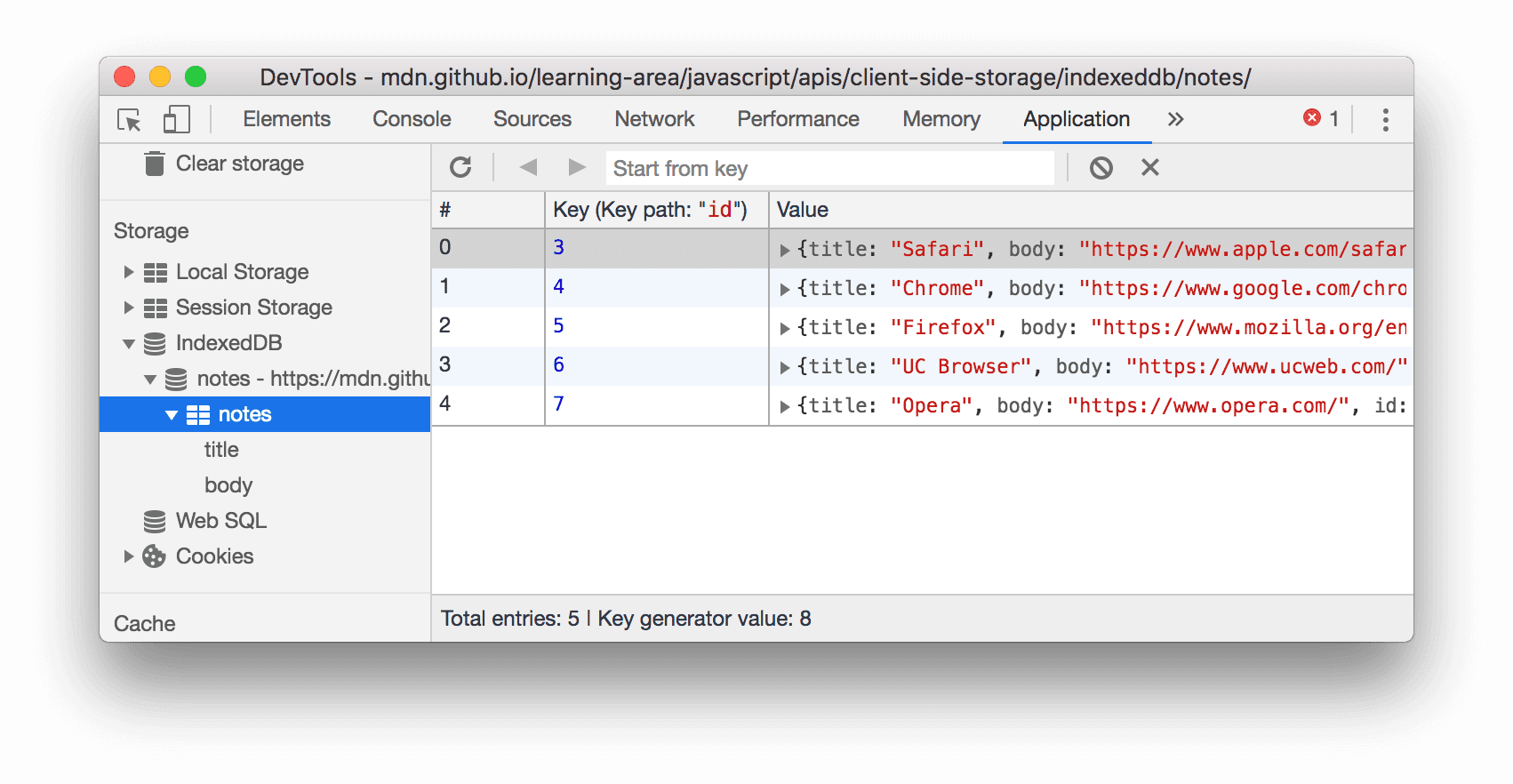Open the DevTools three-dot menu

[x=1385, y=120]
